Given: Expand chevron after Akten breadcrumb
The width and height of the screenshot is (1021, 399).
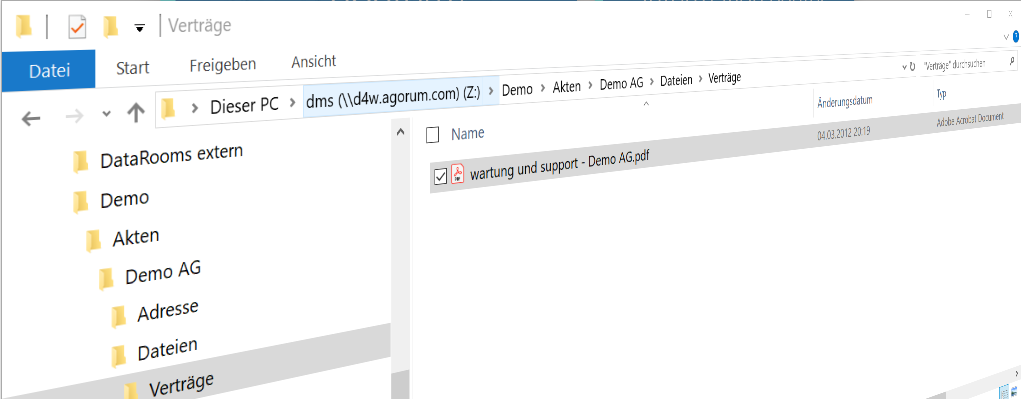Looking at the screenshot, I should point(591,85).
